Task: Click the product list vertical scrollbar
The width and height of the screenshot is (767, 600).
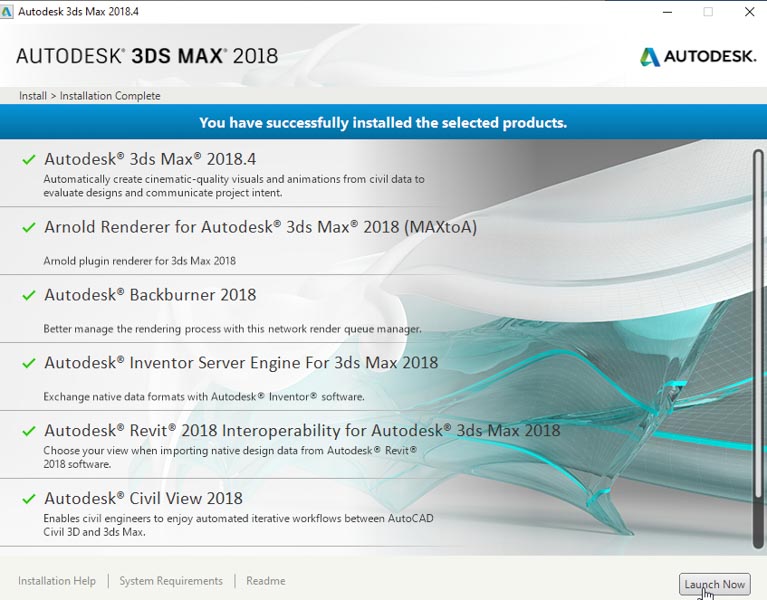Action: click(x=758, y=349)
